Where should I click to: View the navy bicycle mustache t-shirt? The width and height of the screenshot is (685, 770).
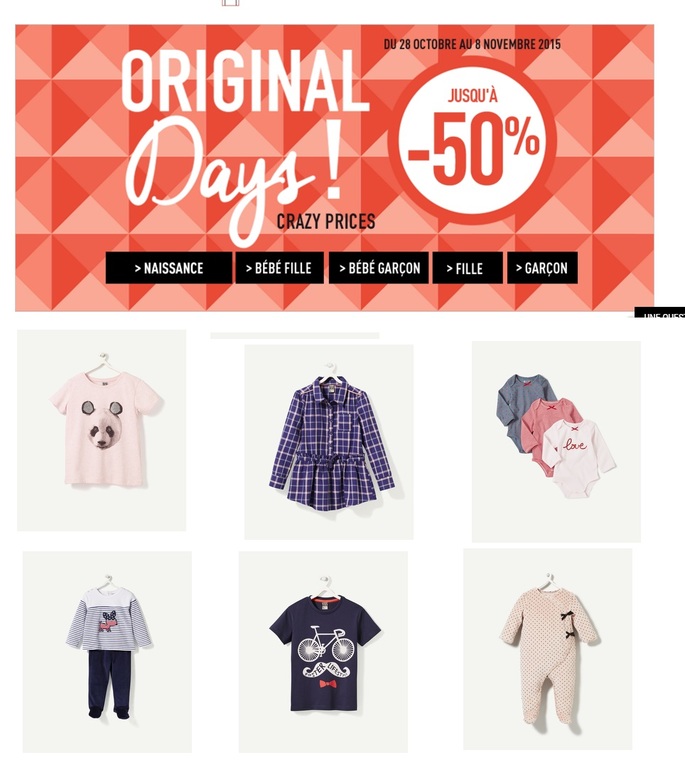pos(323,652)
